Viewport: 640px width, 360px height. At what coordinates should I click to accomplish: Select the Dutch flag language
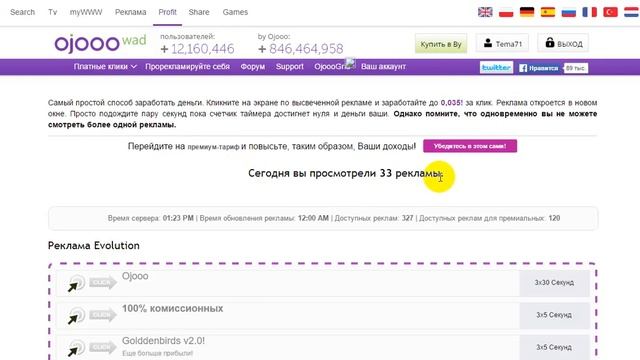[631, 12]
